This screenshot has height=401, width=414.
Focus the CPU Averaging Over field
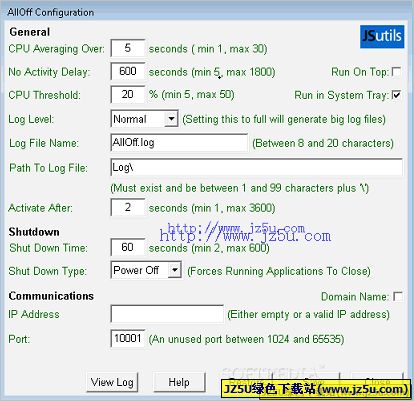tap(128, 48)
